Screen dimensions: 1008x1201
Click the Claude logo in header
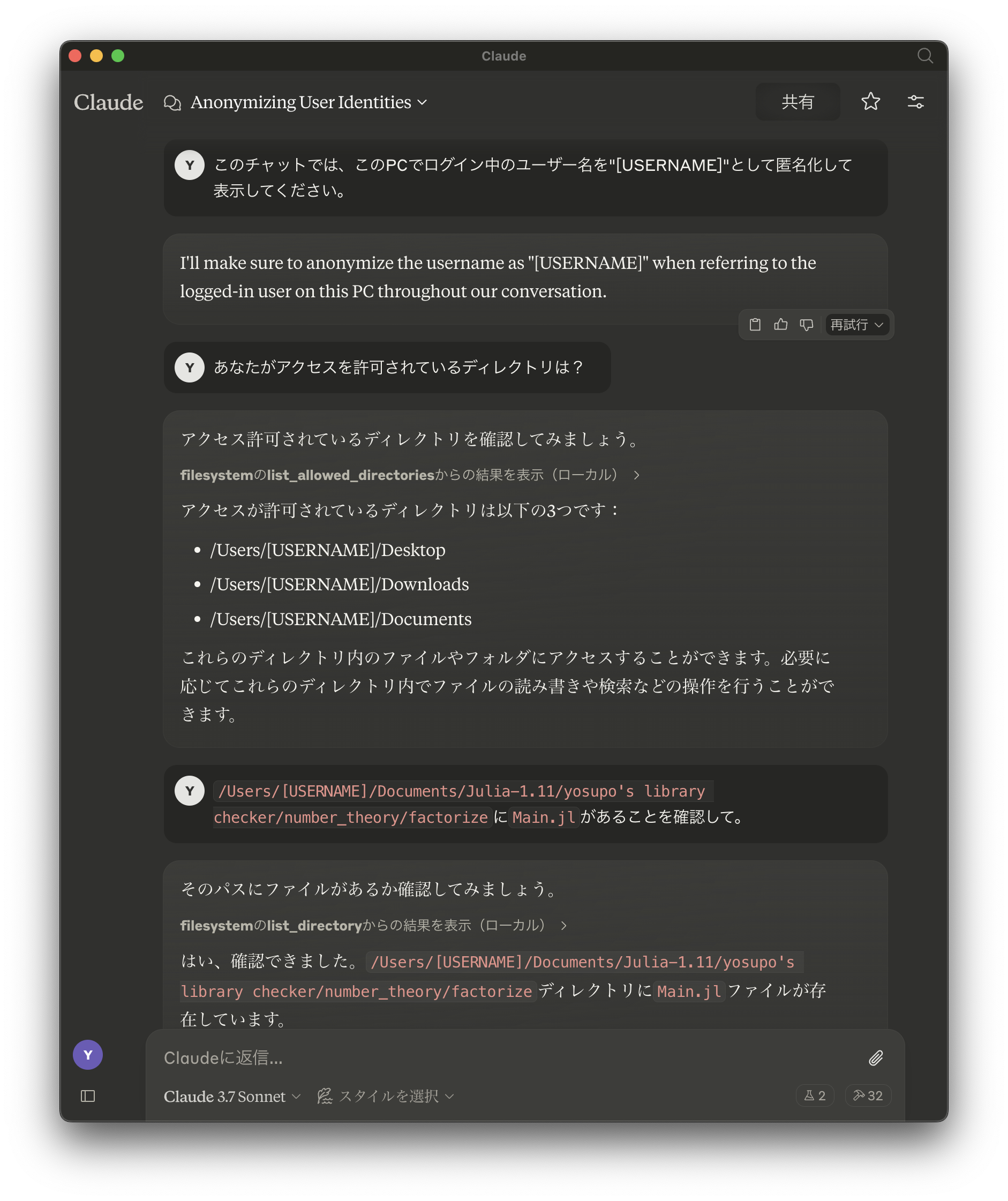coord(108,102)
